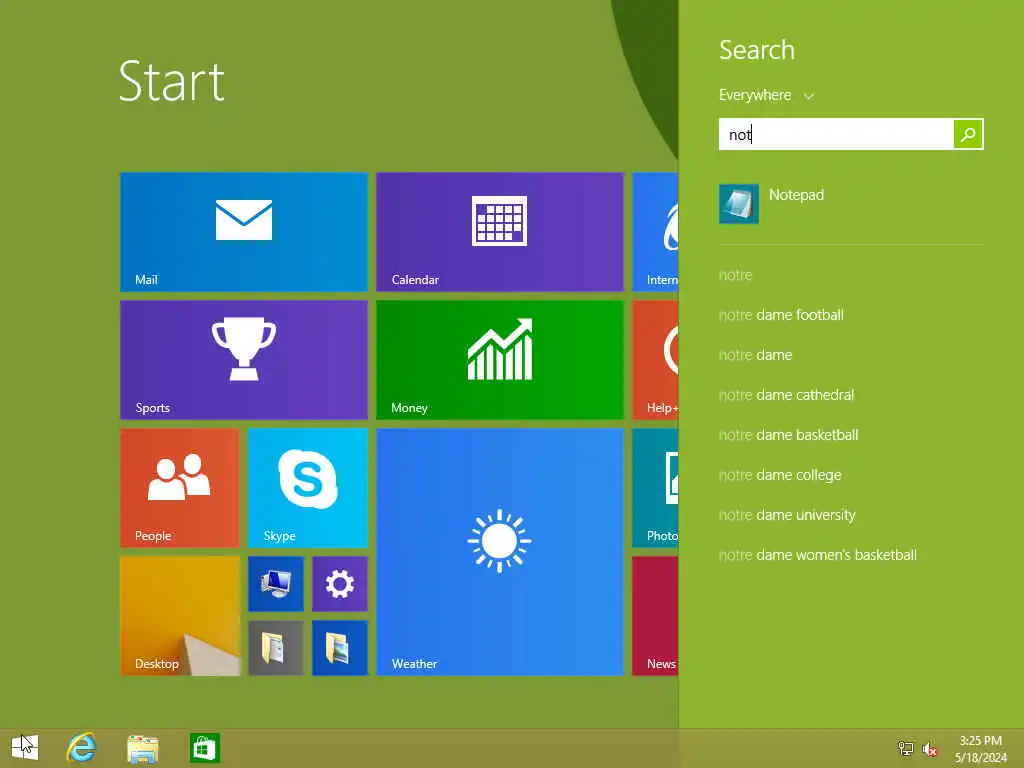The width and height of the screenshot is (1024, 768).
Task: Open the Internet Explorer tile
Action: [655, 232]
